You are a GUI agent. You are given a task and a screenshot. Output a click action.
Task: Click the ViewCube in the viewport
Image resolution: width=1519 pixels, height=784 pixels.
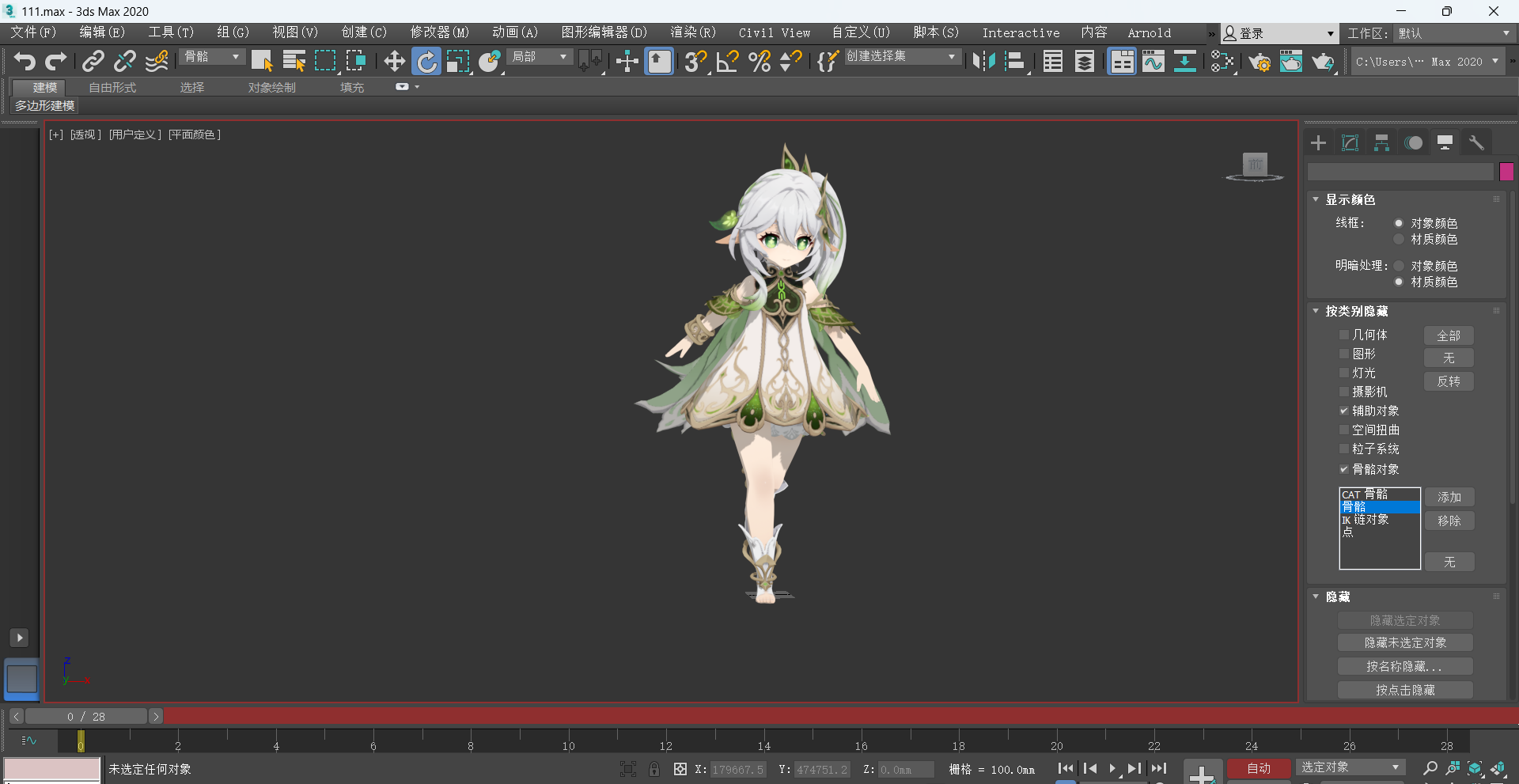pos(1255,166)
